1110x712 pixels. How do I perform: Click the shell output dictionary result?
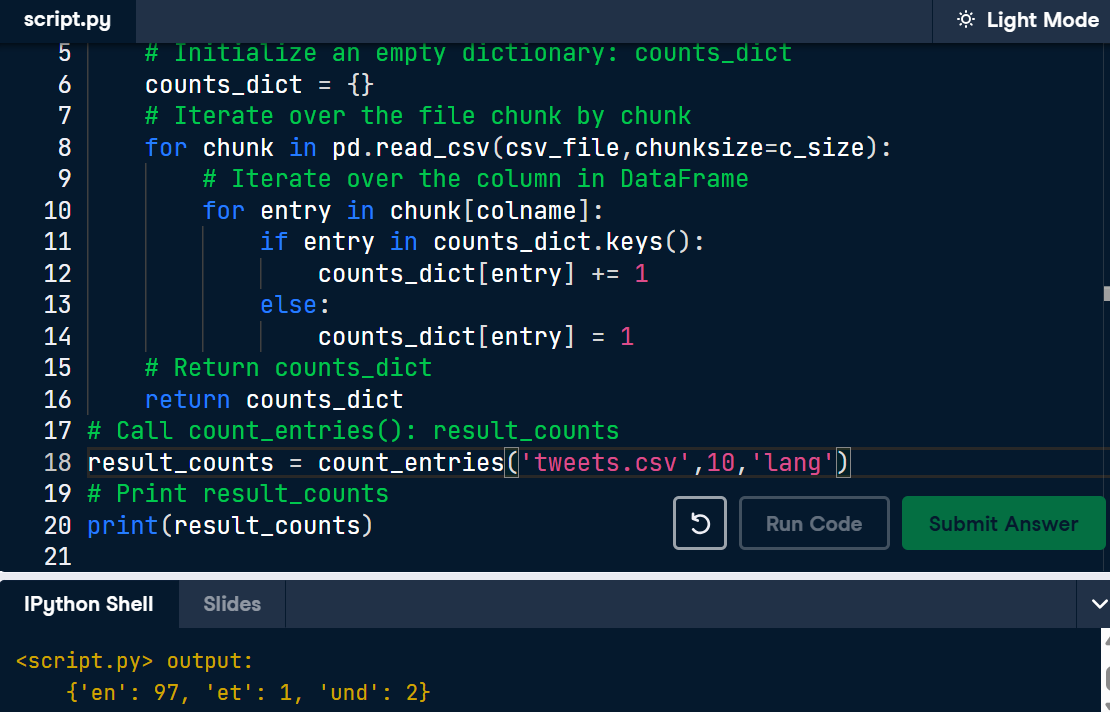248,692
